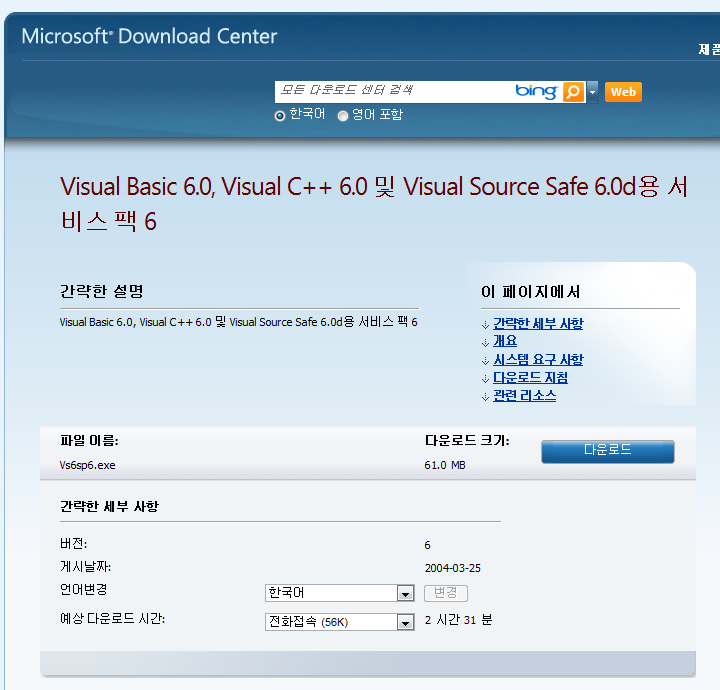Screen dimensions: 720x690
Task: Click the 이 페이지에서 heading
Action: pos(530,292)
